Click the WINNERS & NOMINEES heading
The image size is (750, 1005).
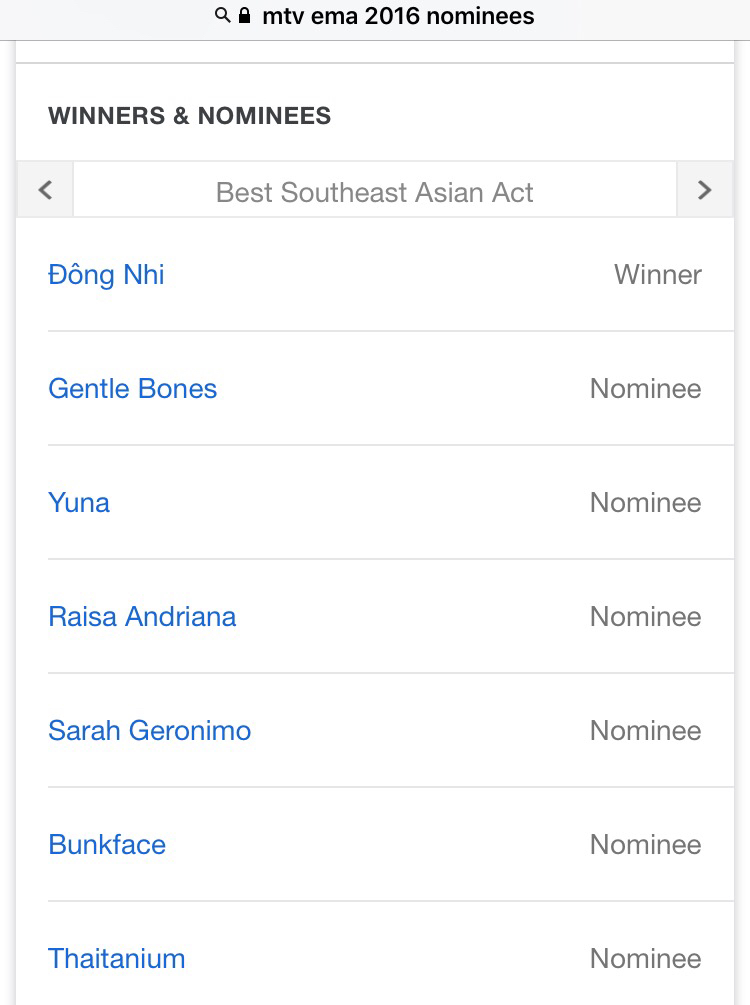189,116
